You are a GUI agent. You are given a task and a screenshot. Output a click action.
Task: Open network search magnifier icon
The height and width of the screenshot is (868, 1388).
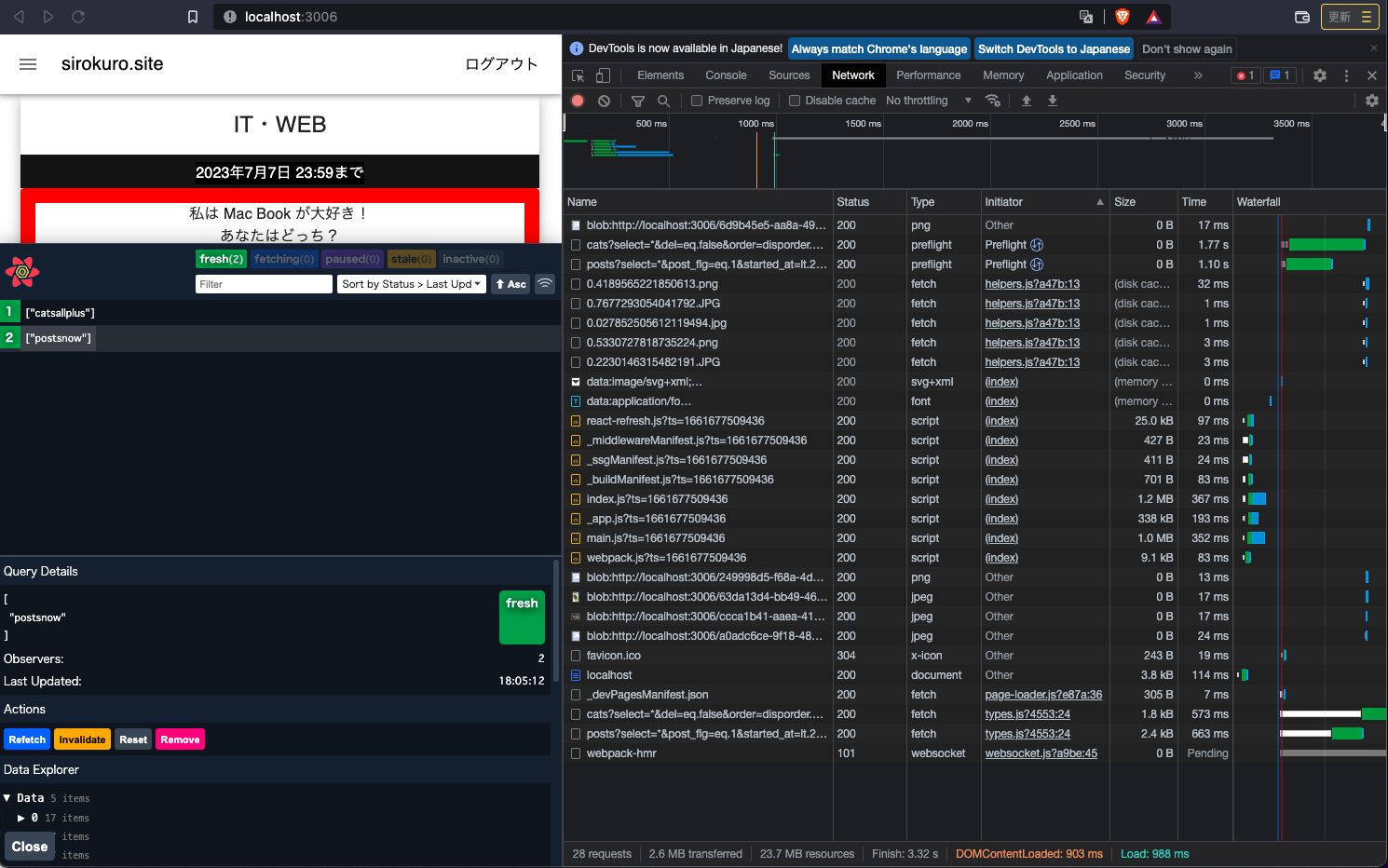pos(663,101)
